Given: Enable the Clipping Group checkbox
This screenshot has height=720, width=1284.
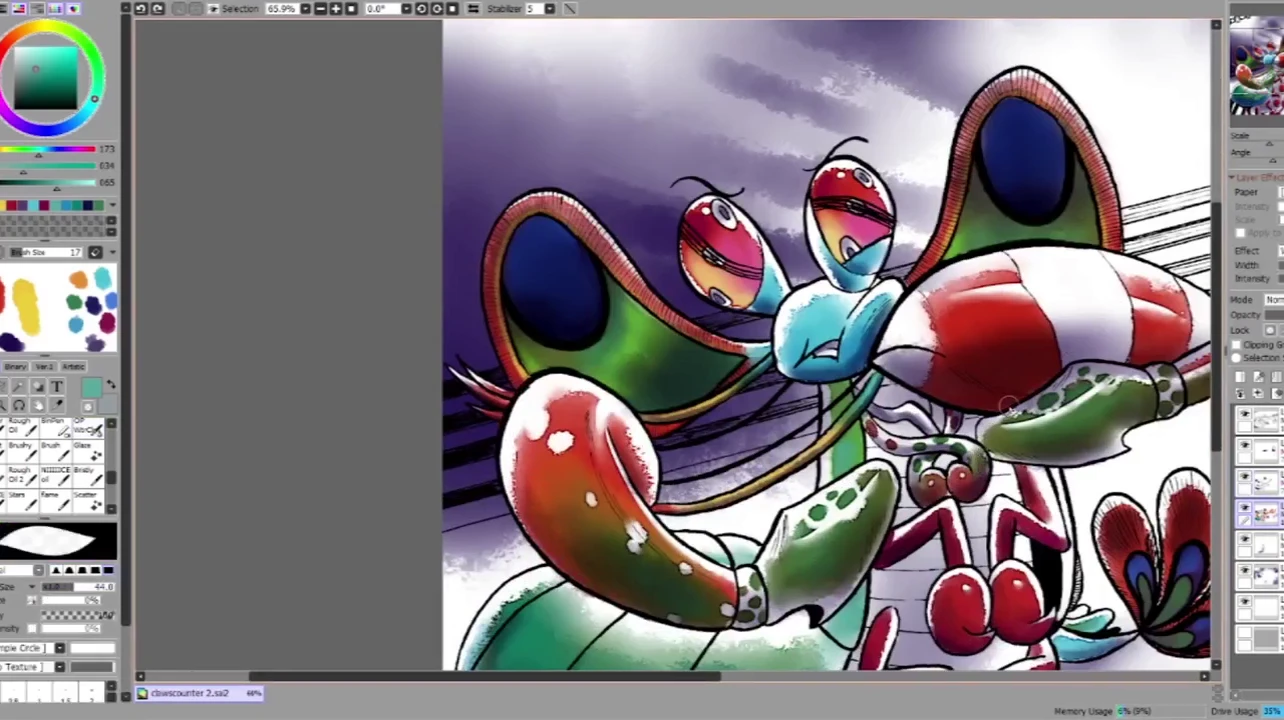Looking at the screenshot, I should (x=1237, y=345).
